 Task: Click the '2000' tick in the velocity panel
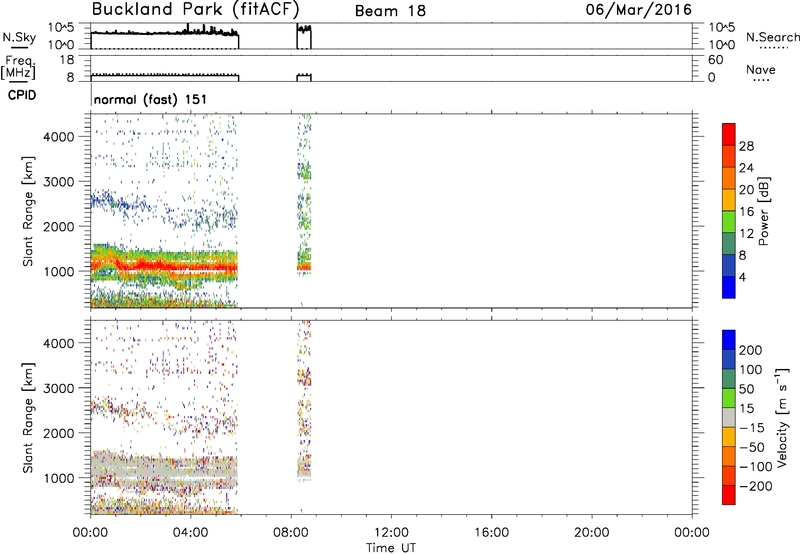tap(59, 433)
